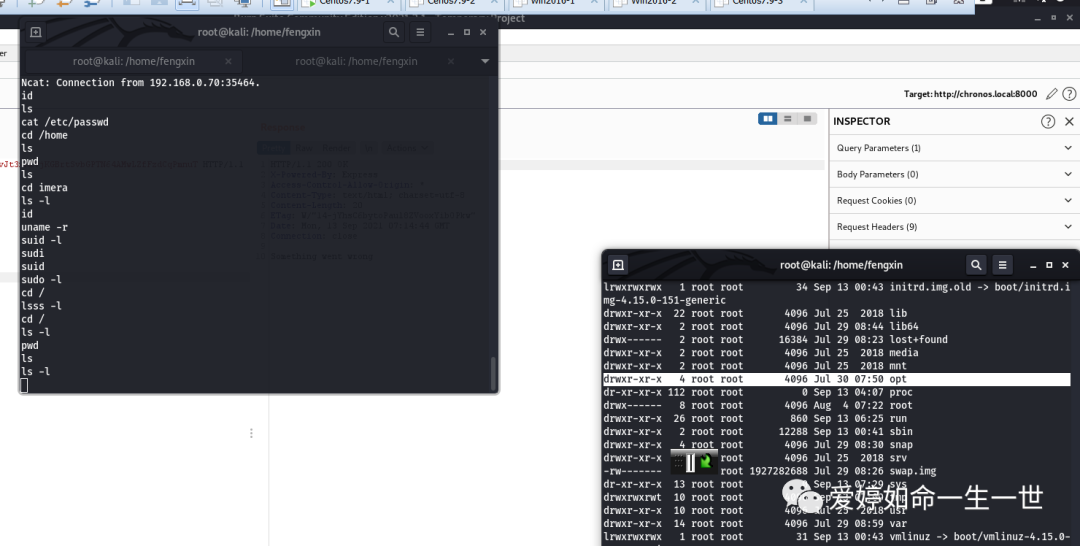Click search icon in directory listing terminal
The image size is (1080, 546).
point(976,264)
